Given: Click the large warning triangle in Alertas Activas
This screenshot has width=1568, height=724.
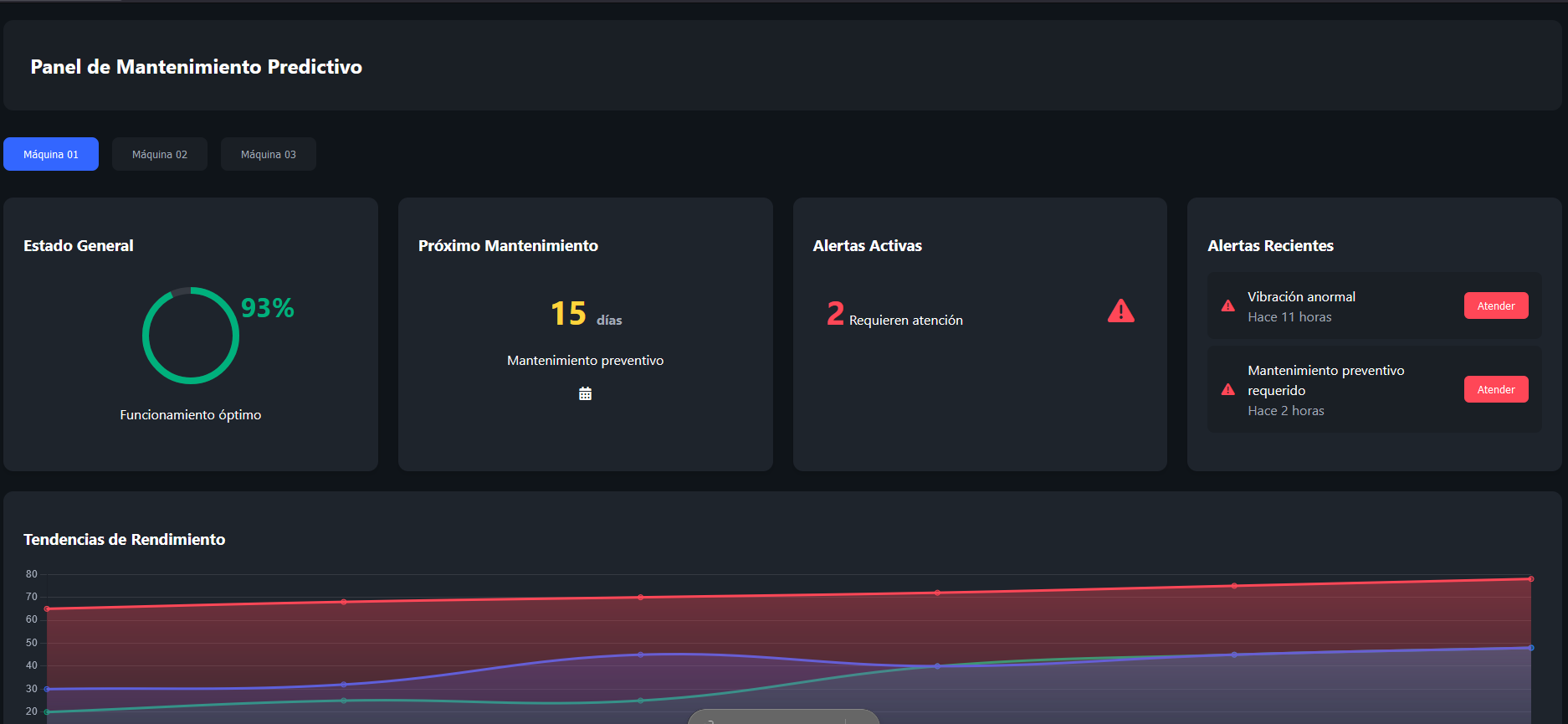Looking at the screenshot, I should [x=1120, y=311].
